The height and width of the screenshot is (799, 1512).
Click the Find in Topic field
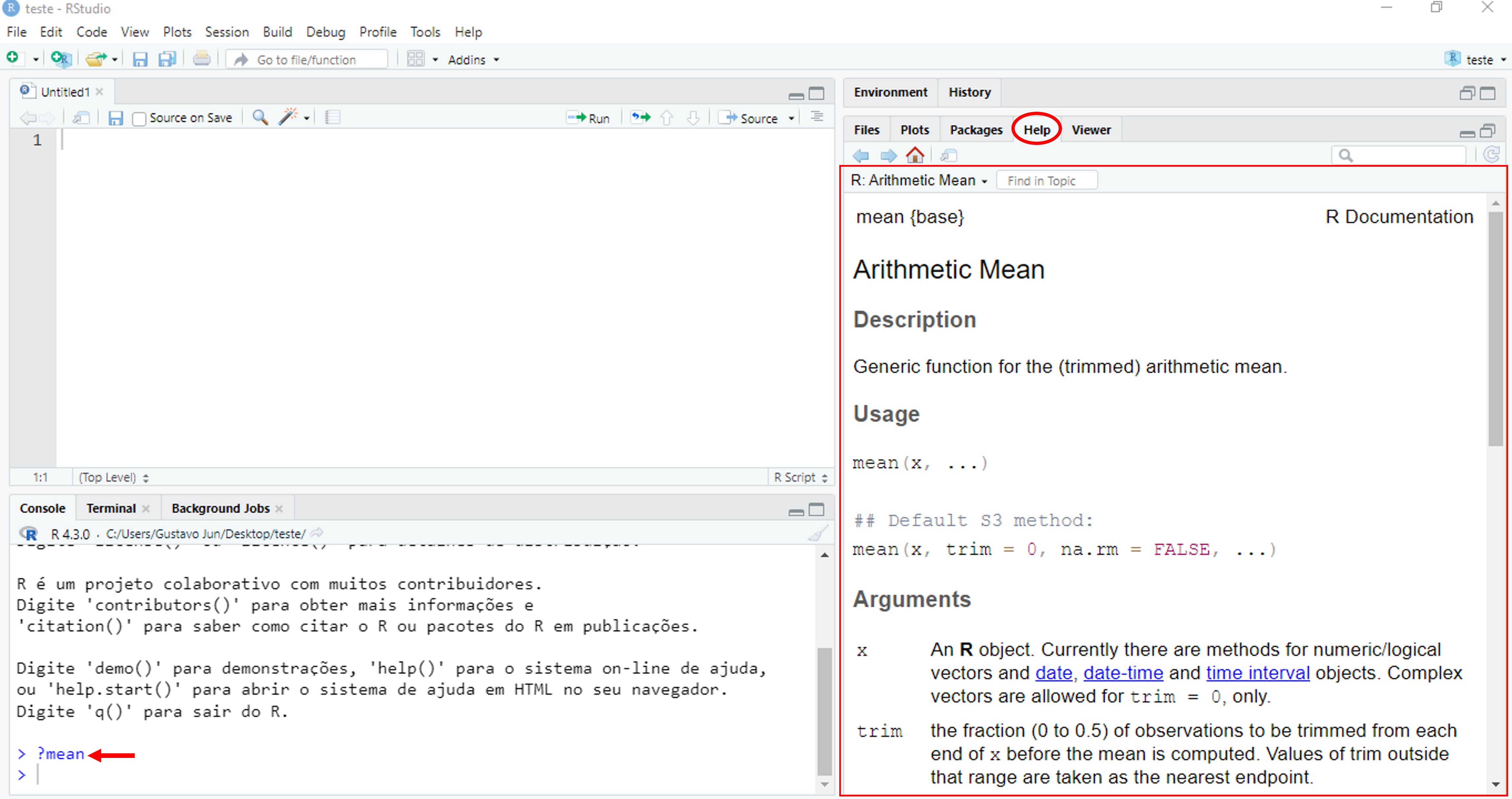1047,181
